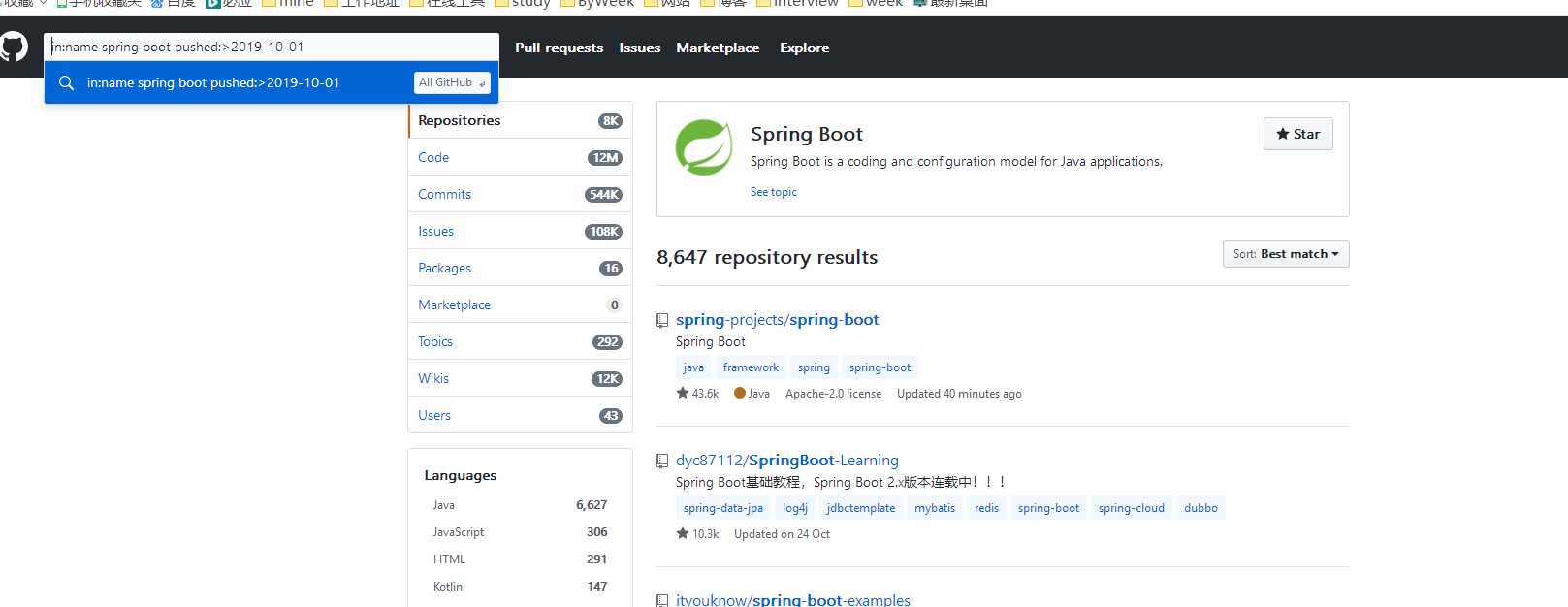This screenshot has width=1568, height=607.
Task: Open dyc87112/SpringBoot-Learning repository
Action: tap(787, 461)
